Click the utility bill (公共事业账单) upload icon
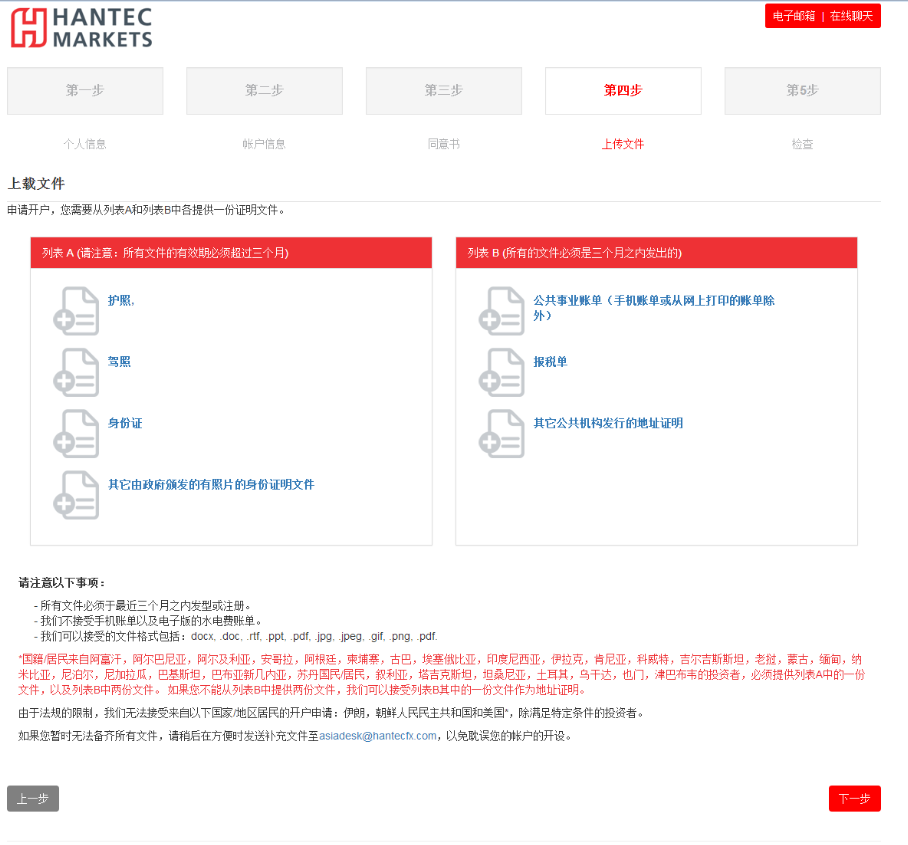Viewport: 908px width, 845px height. click(x=501, y=311)
